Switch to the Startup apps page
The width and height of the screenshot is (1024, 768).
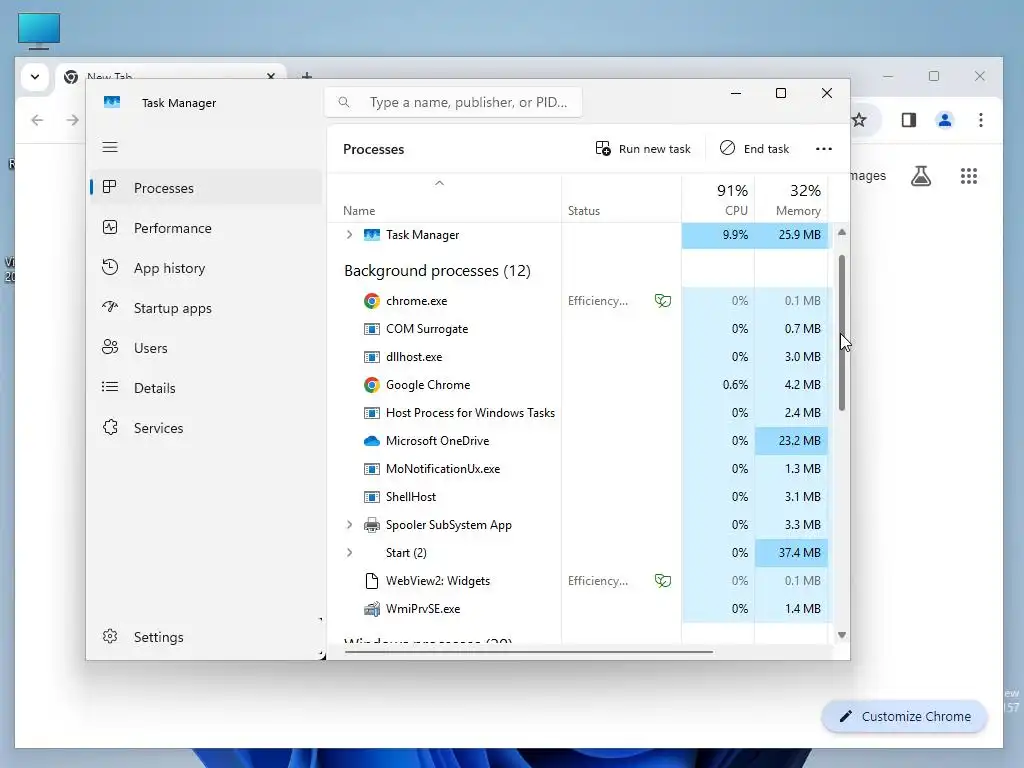click(x=206, y=308)
